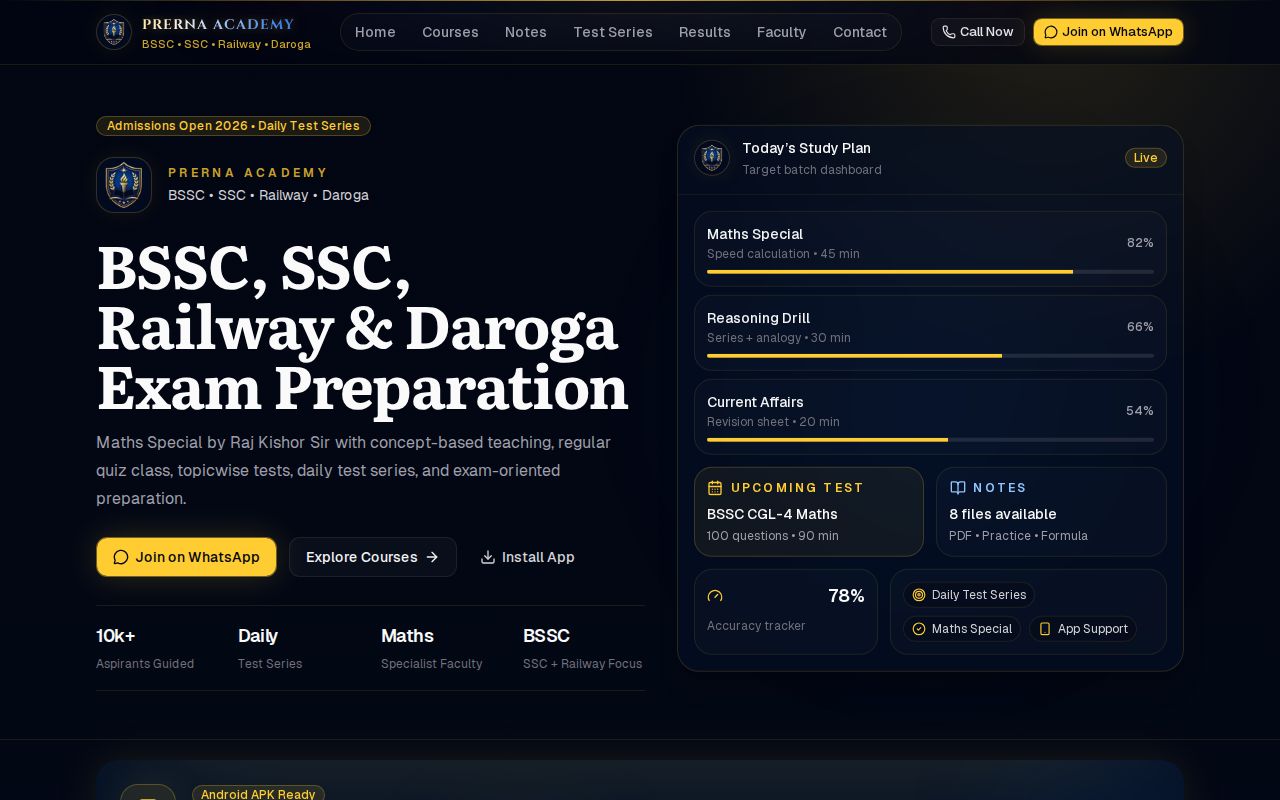
Task: Select Test Series in the navigation
Action: [x=613, y=32]
